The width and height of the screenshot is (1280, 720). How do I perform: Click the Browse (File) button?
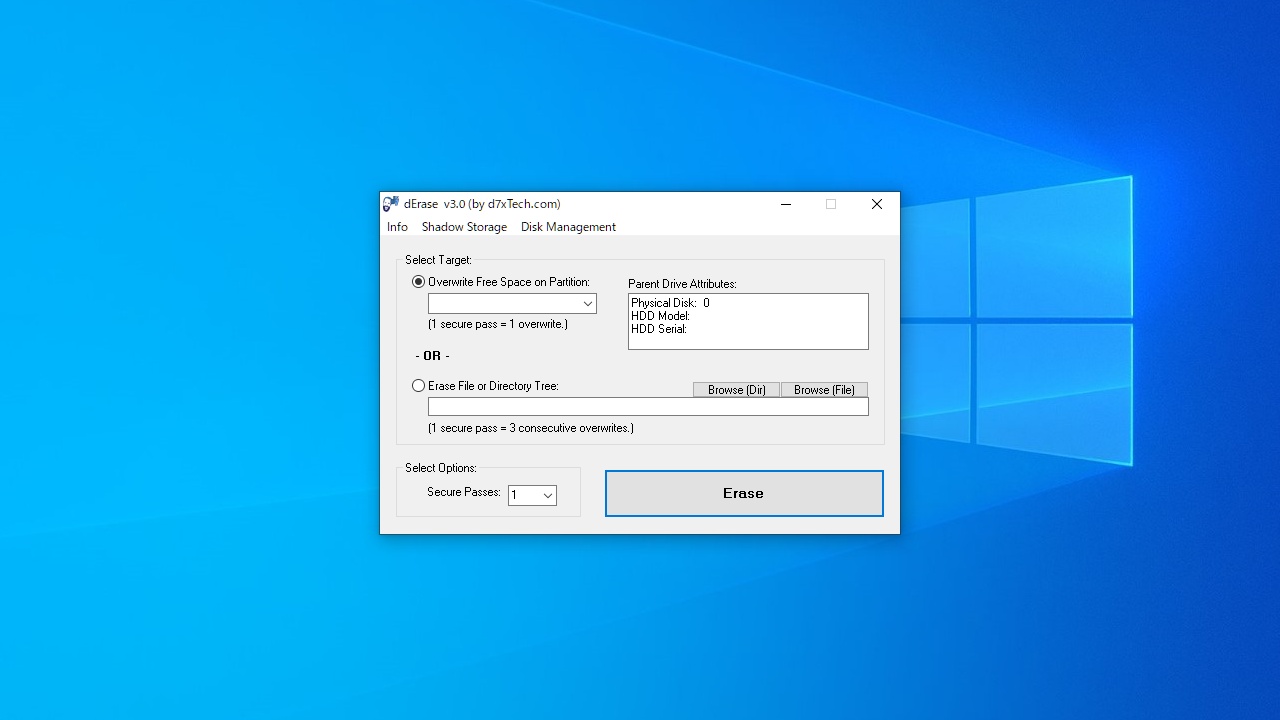(824, 390)
